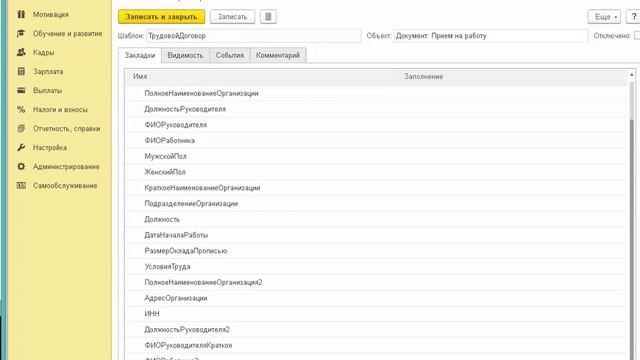
Task: Click the Шаблон input field
Action: 253,36
